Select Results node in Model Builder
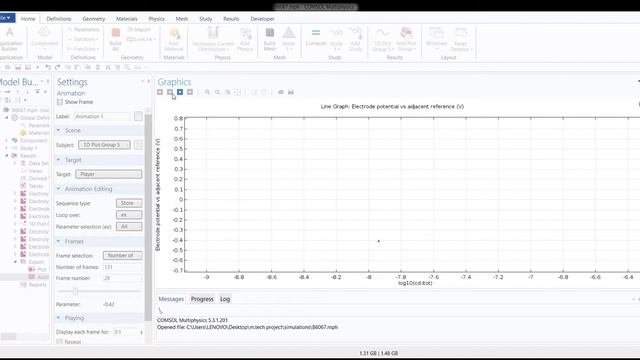This screenshot has height=360, width=640. coord(24,156)
